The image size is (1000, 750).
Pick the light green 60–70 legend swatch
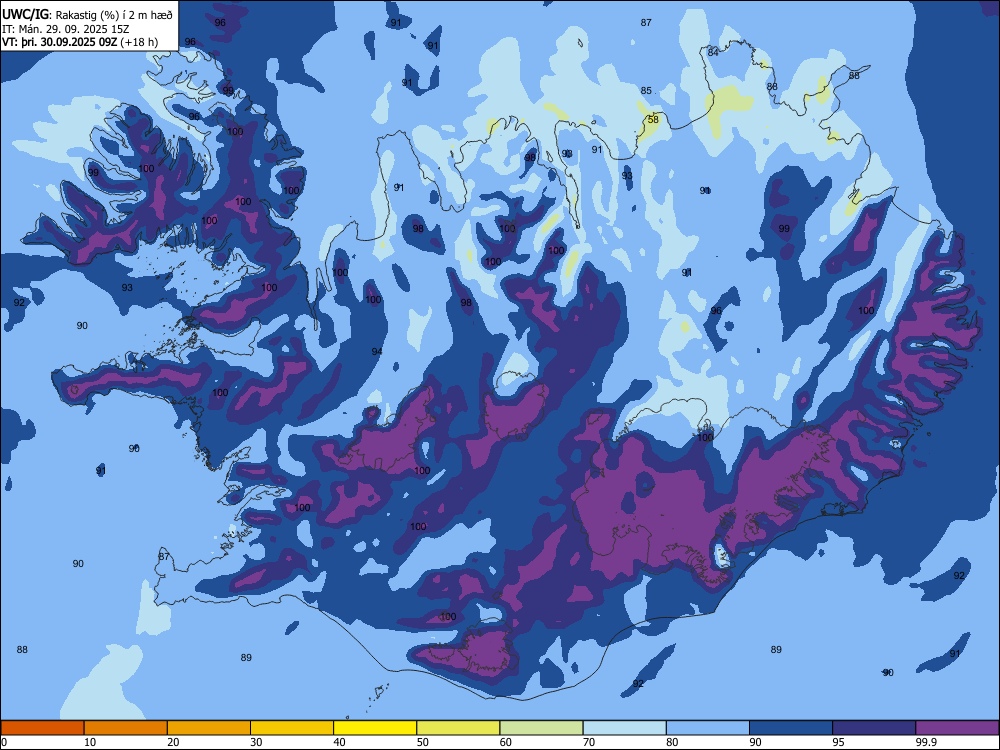541,728
